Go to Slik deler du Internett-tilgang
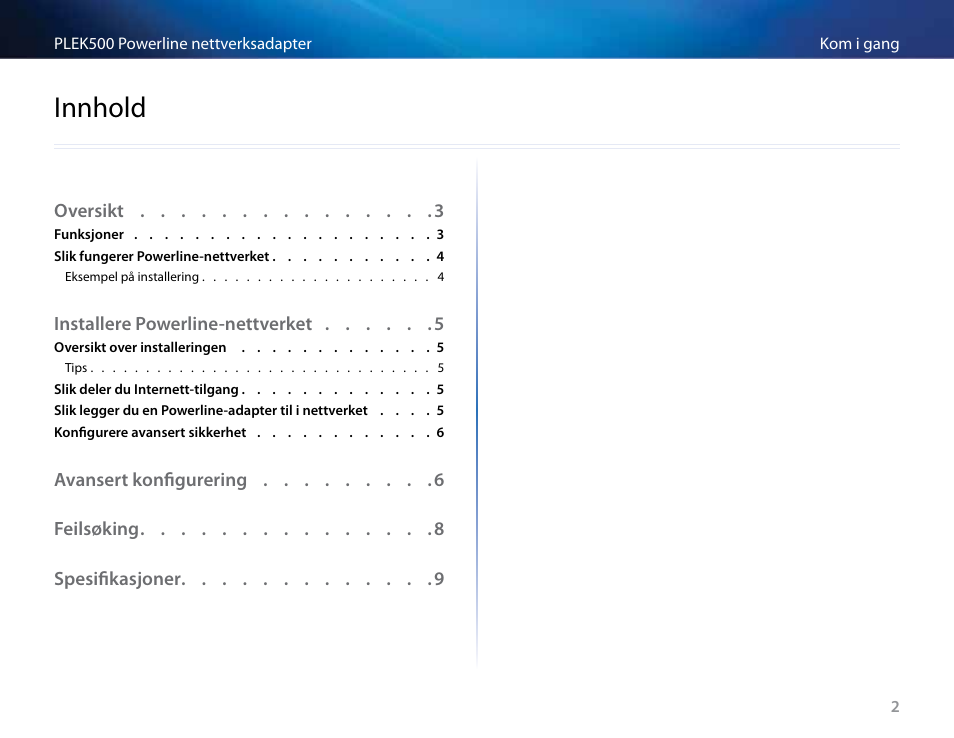Screen dimensions: 954x738 tap(249, 389)
